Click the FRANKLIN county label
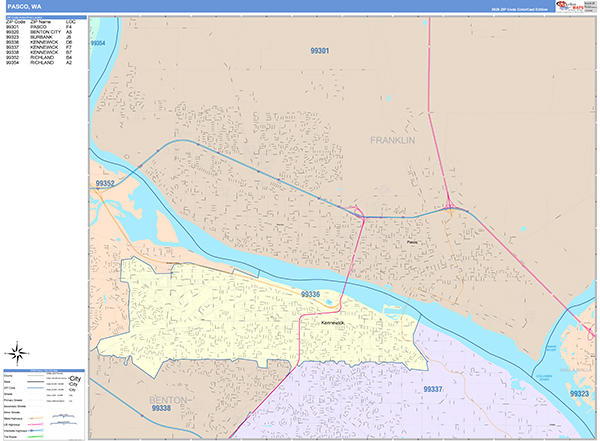Image resolution: width=600 pixels, height=441 pixels. point(392,141)
